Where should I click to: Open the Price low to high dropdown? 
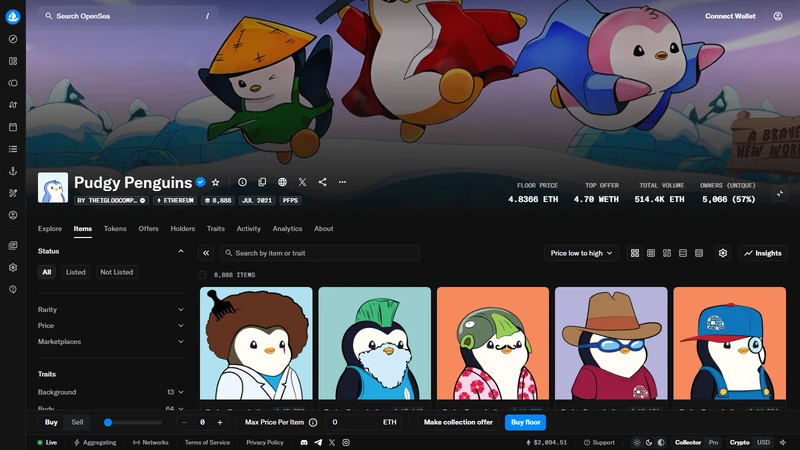coord(581,253)
